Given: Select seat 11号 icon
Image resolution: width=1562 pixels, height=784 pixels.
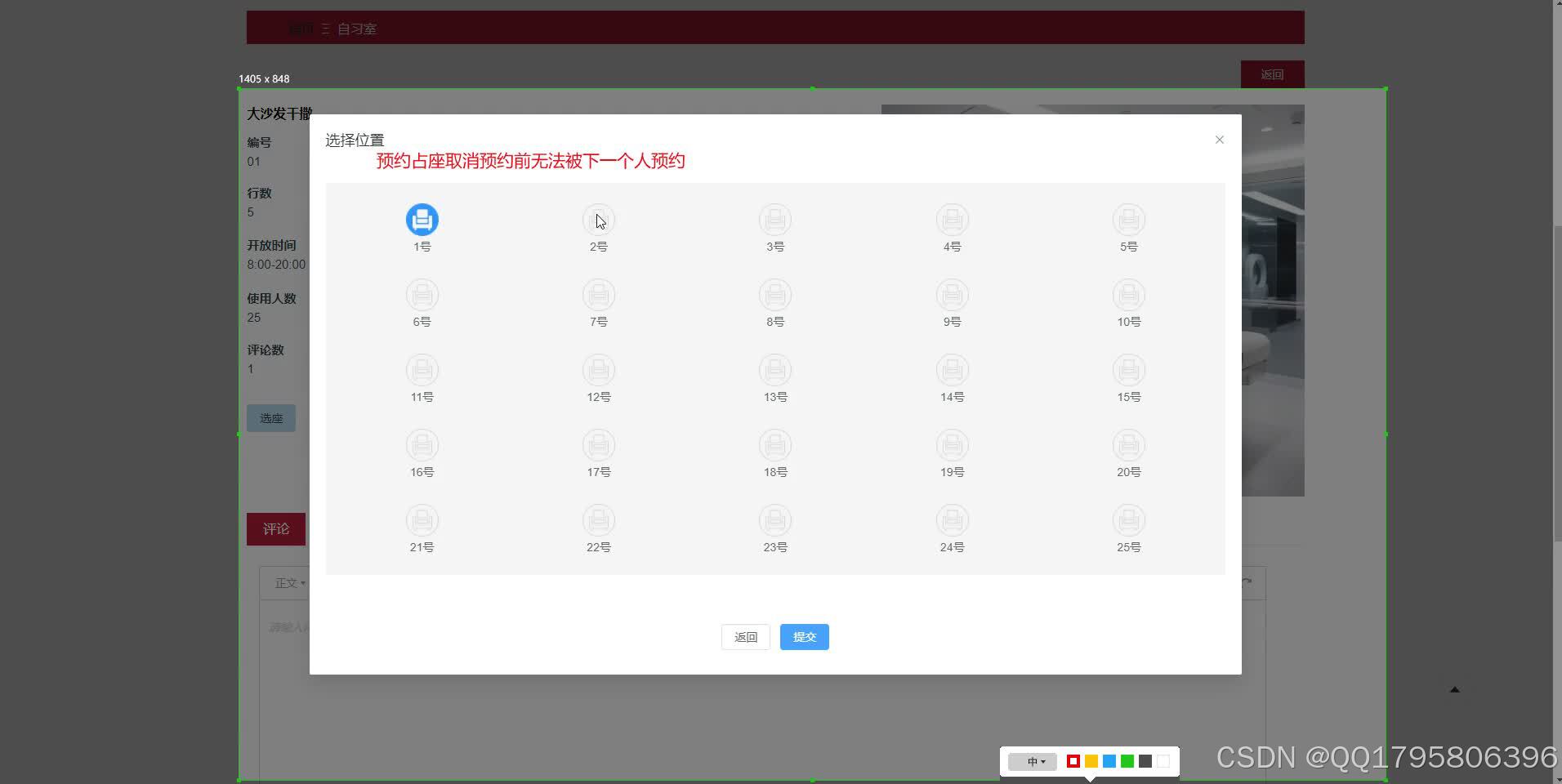Looking at the screenshot, I should (x=422, y=370).
